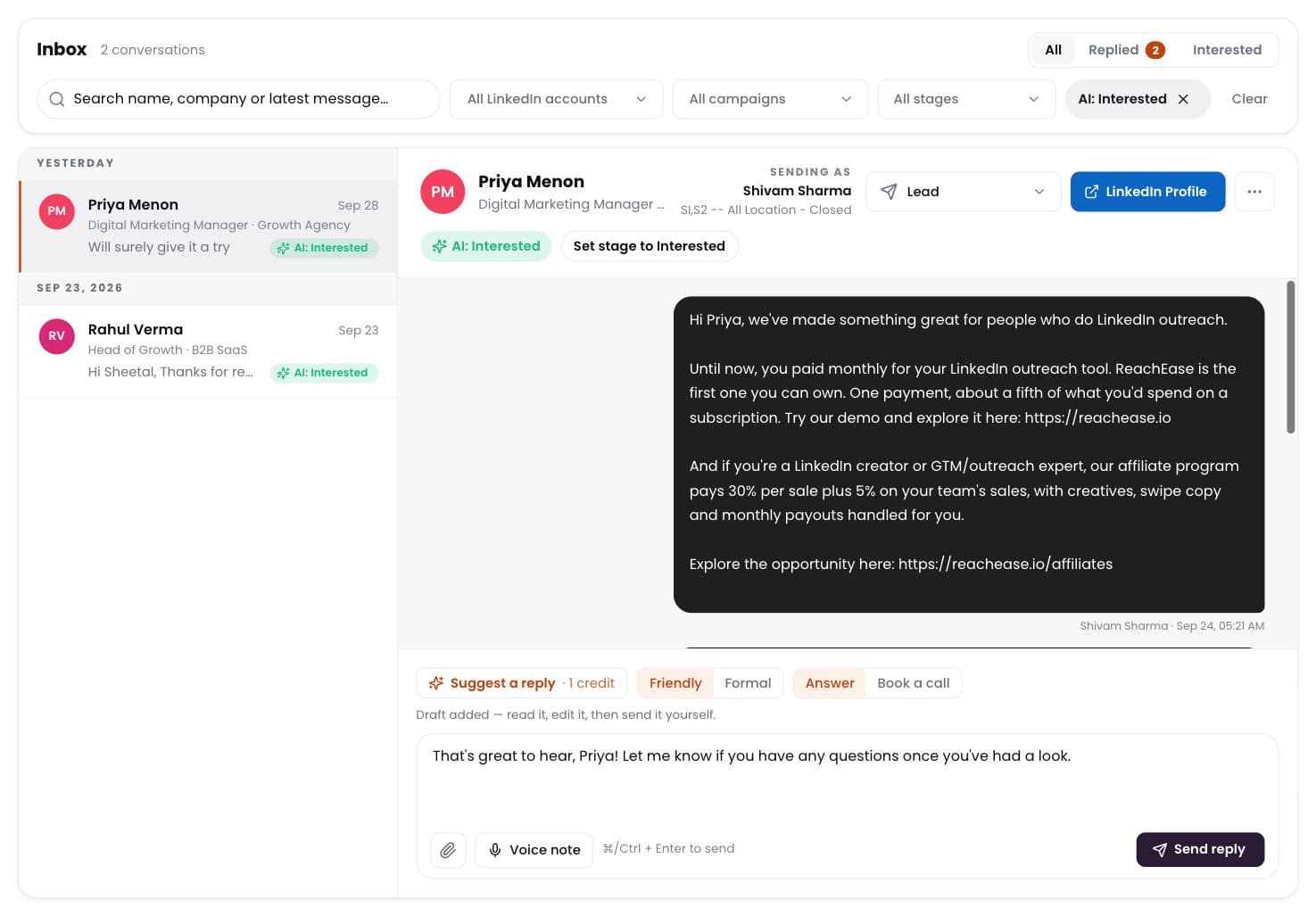Focus the search name or company field
Image resolution: width=1316 pixels, height=916 pixels.
(238, 99)
